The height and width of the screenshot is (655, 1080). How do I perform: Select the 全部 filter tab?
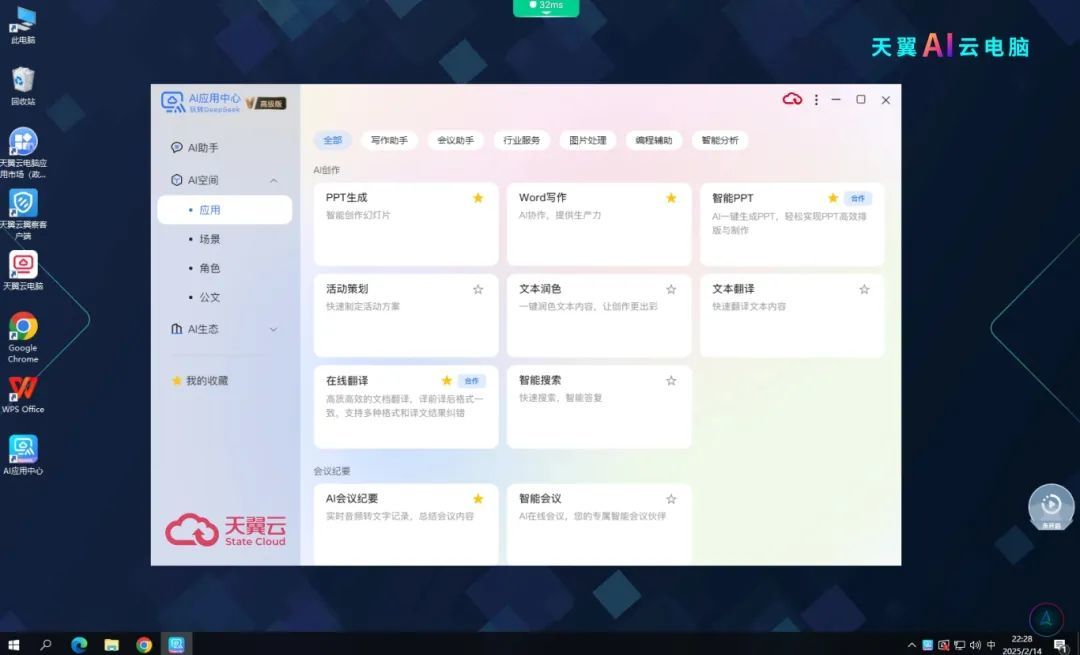pos(333,141)
